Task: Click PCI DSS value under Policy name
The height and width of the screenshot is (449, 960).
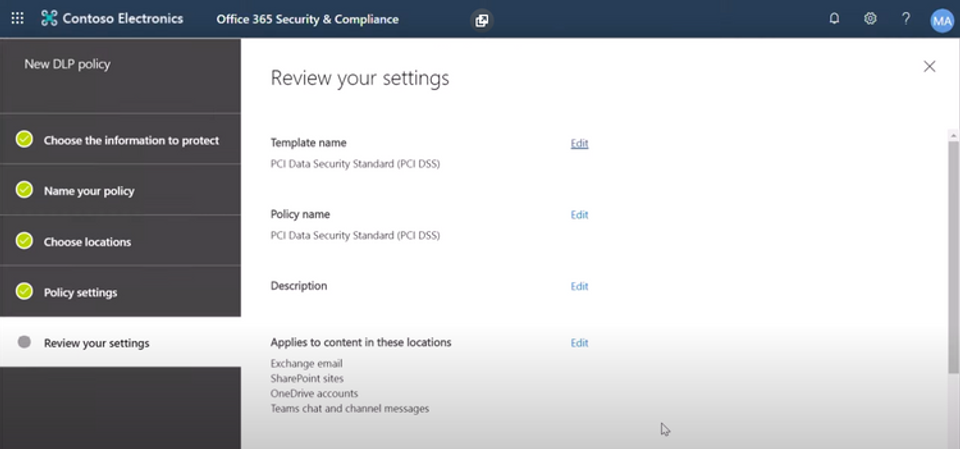Action: (355, 235)
